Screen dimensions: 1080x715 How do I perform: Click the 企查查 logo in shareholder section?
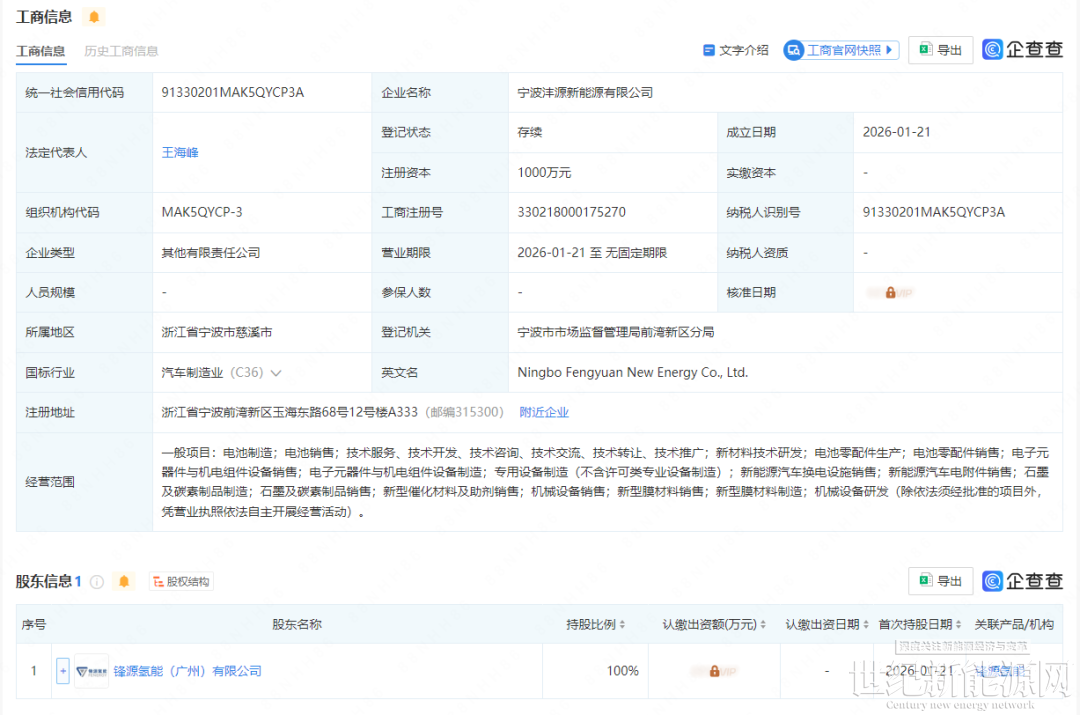(1022, 581)
